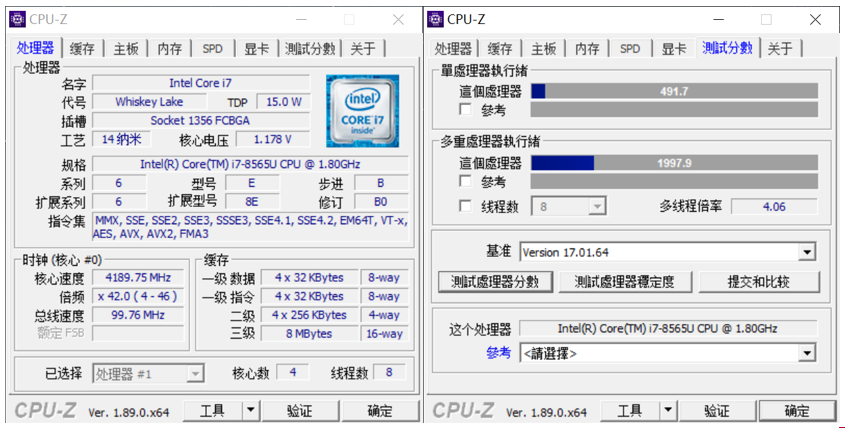This screenshot has height=431, width=845.
Task: Switch to 缓存 tab in right window
Action: click(x=500, y=49)
